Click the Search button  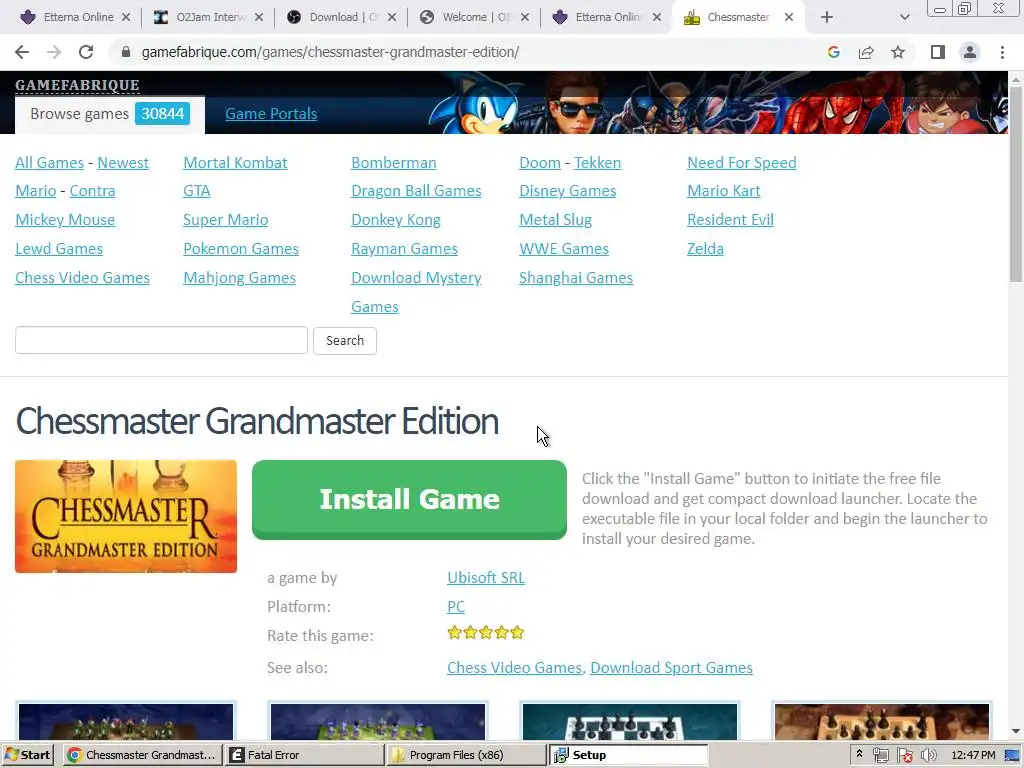[x=345, y=341]
